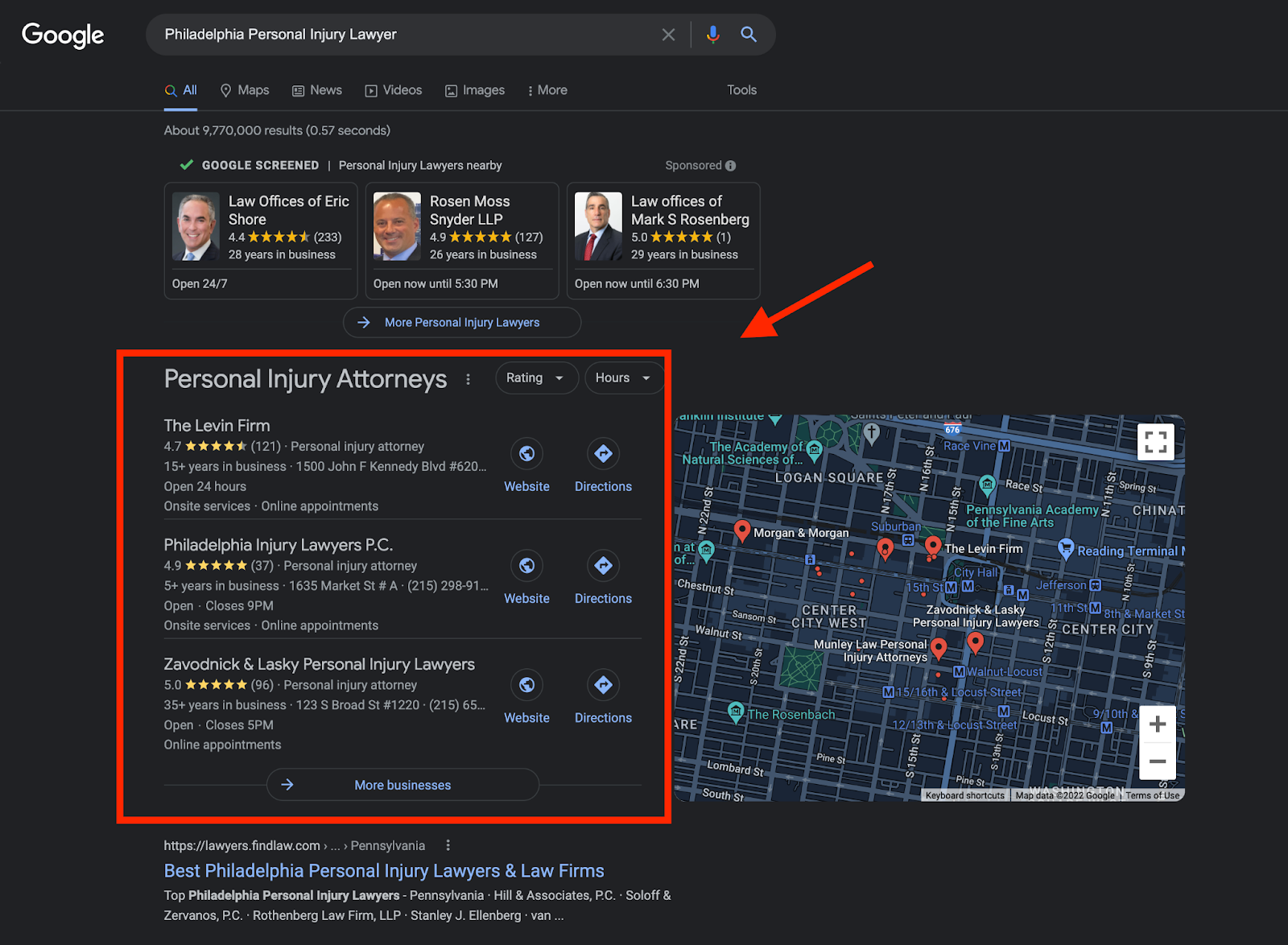The width and height of the screenshot is (1288, 945).
Task: Click The Levin Firm website globe icon
Action: click(526, 454)
